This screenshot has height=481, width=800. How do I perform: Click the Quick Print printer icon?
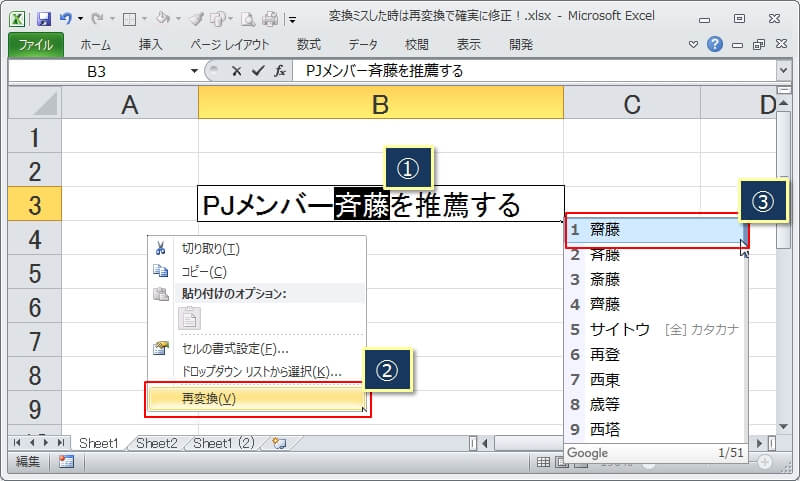(270, 19)
